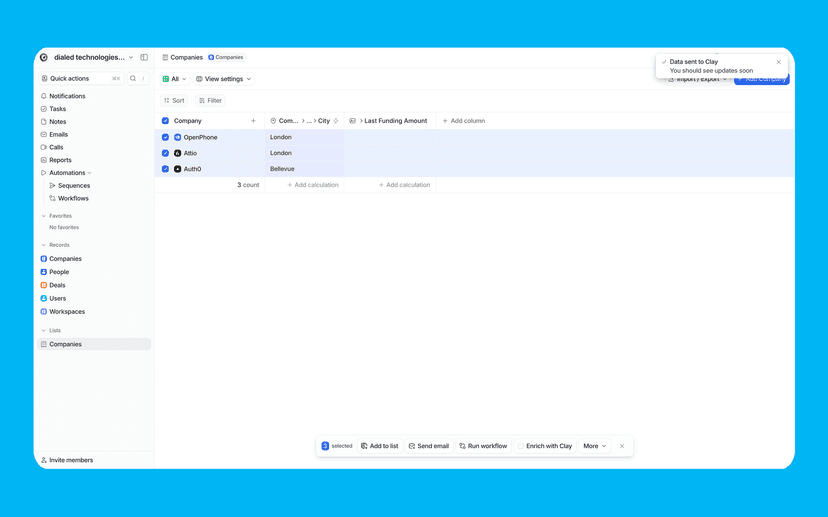Click the search magnifier icon in sidebar
The height and width of the screenshot is (517, 828).
(x=133, y=78)
